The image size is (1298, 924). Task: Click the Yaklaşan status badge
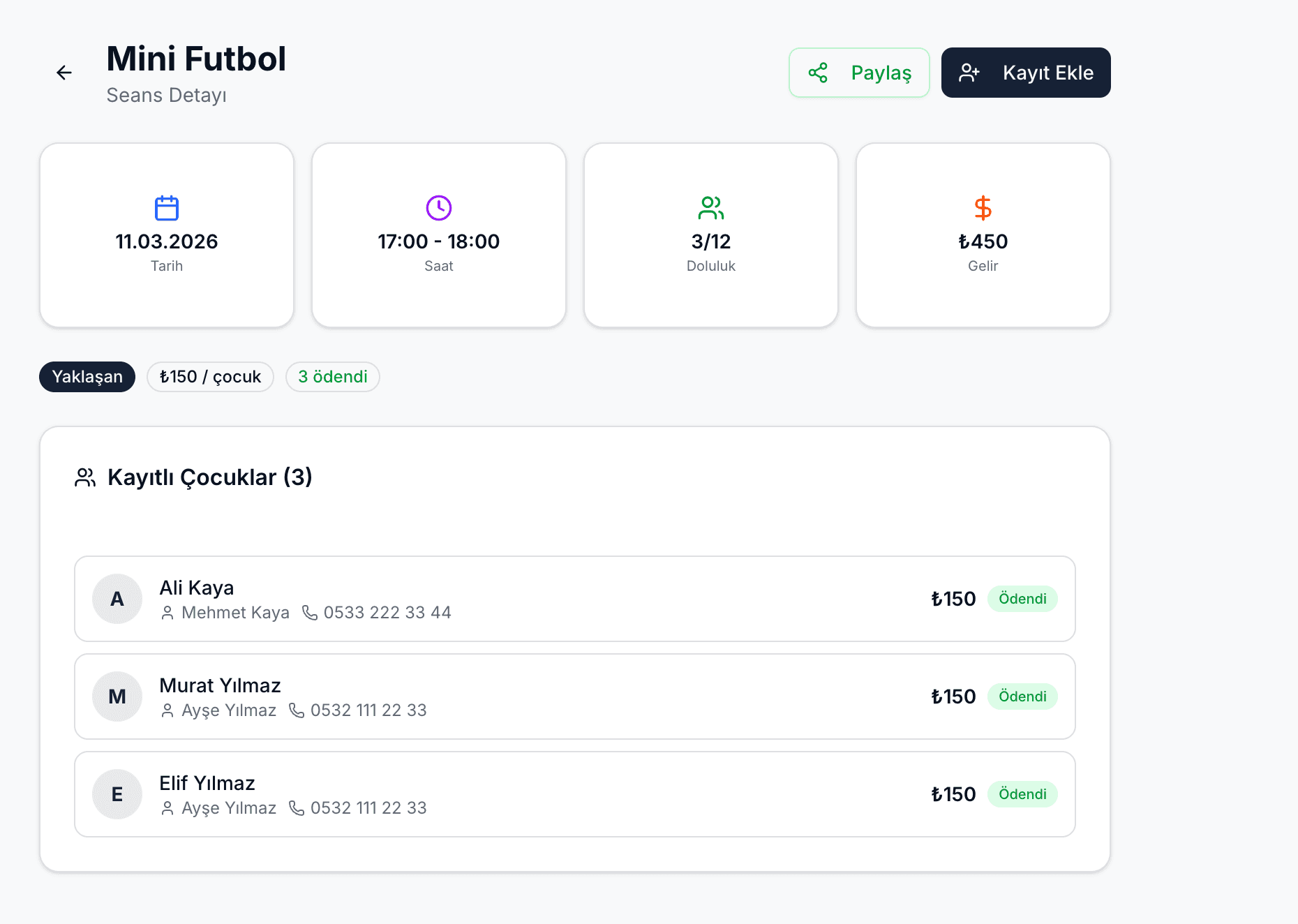pyautogui.click(x=87, y=377)
